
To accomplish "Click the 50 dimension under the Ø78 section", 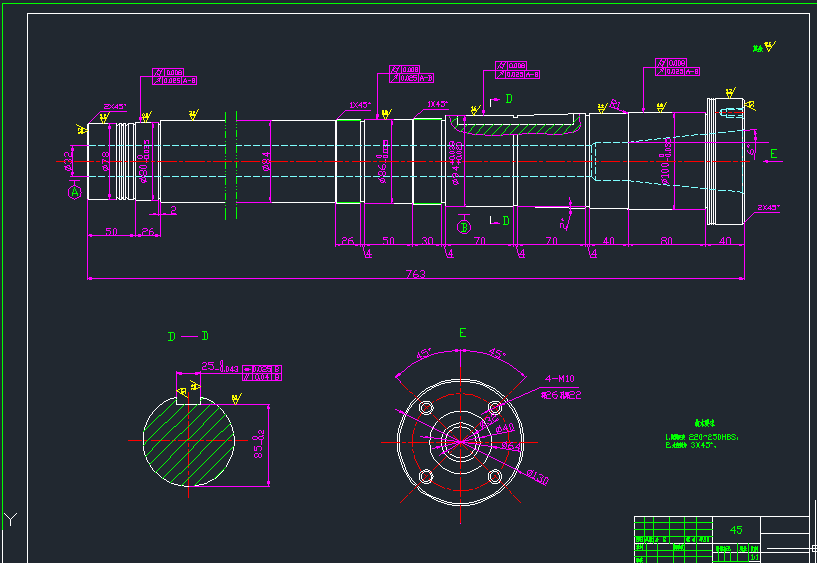I will [x=111, y=232].
